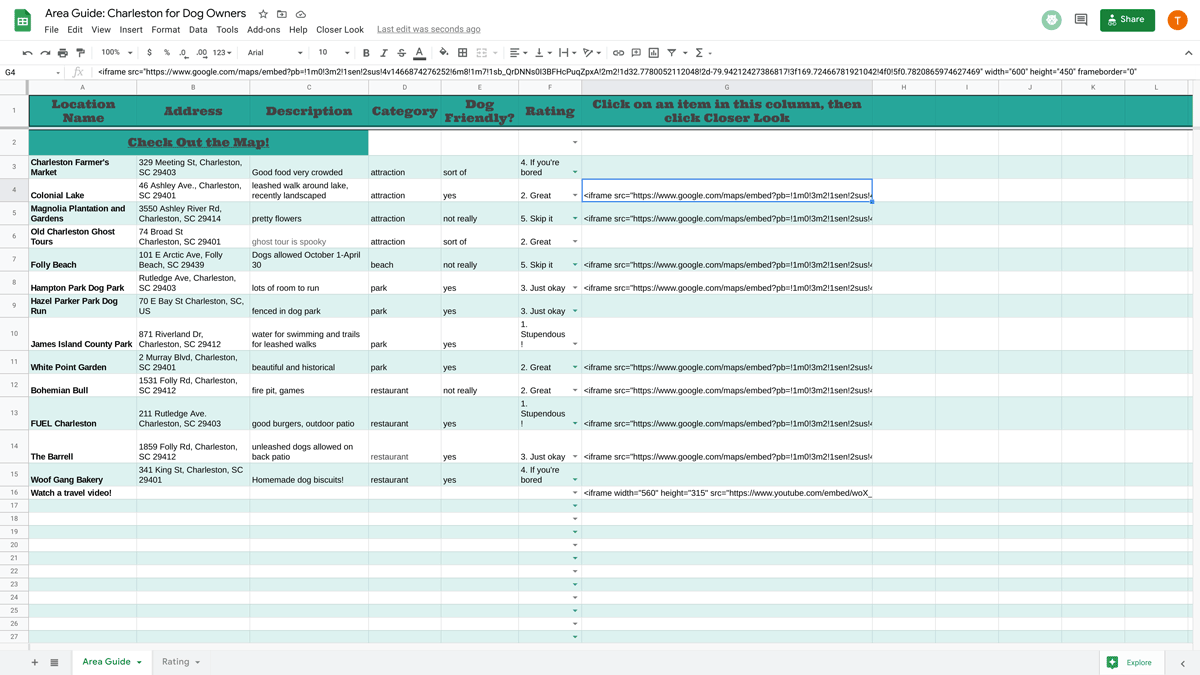Click the green Share button

tap(1127, 19)
